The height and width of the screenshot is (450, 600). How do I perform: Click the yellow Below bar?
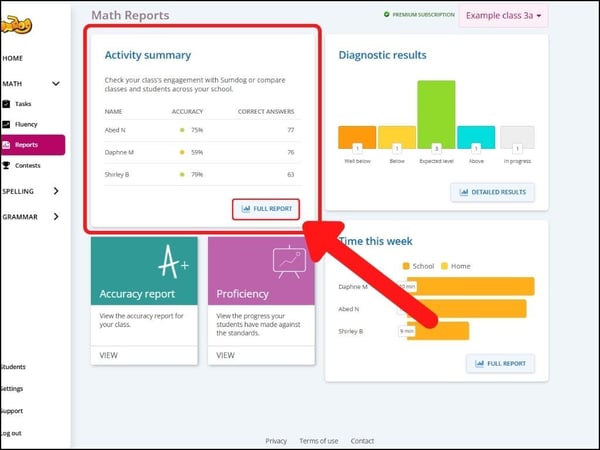click(397, 137)
